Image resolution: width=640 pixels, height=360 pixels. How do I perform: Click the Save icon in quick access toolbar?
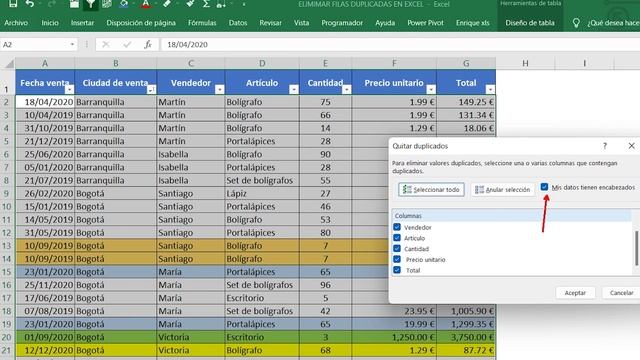[13, 4]
